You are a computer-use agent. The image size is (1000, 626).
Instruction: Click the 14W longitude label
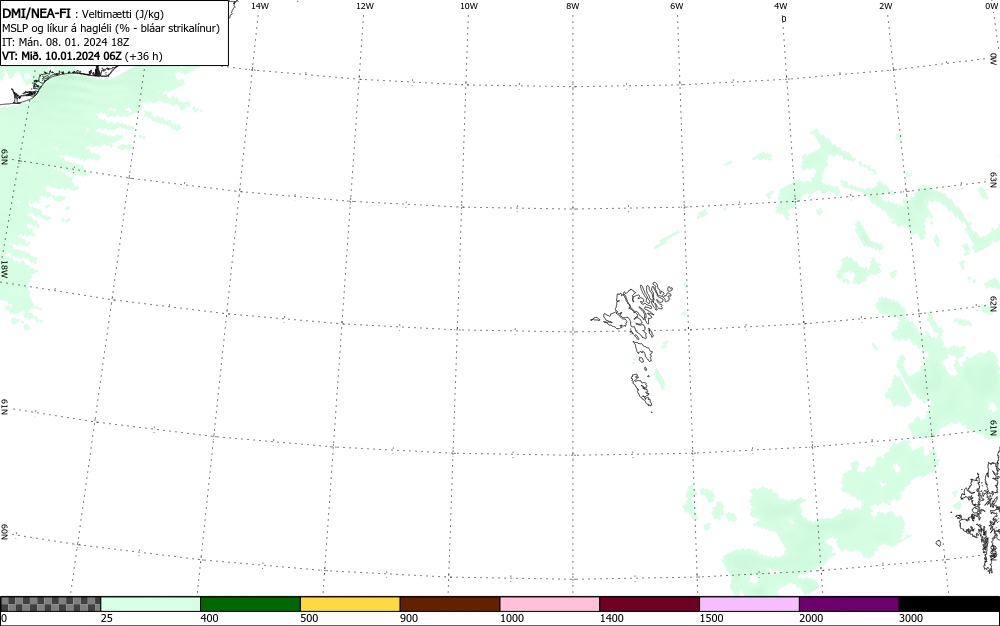260,6
